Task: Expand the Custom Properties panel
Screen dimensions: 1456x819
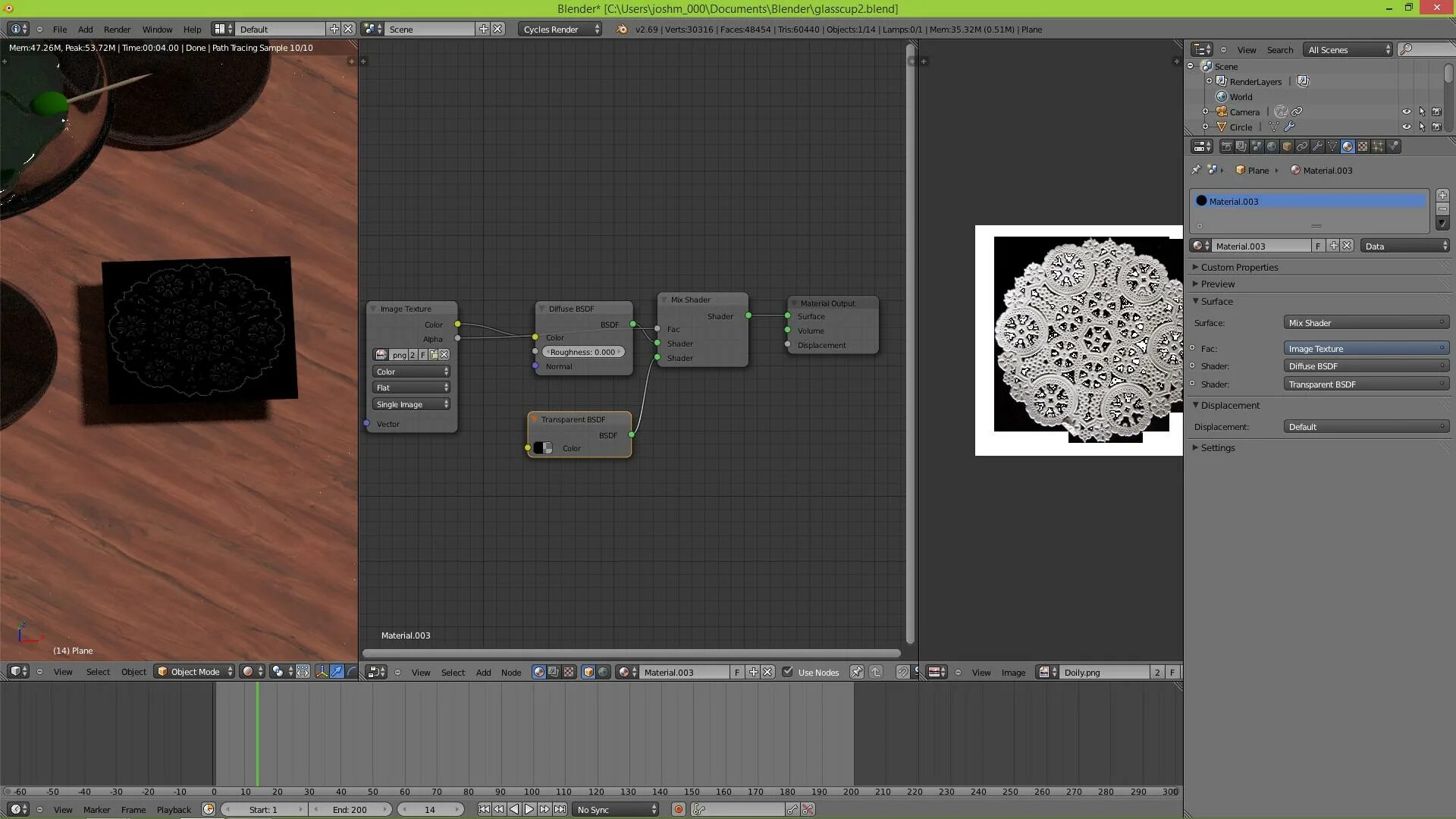Action: pos(1239,267)
